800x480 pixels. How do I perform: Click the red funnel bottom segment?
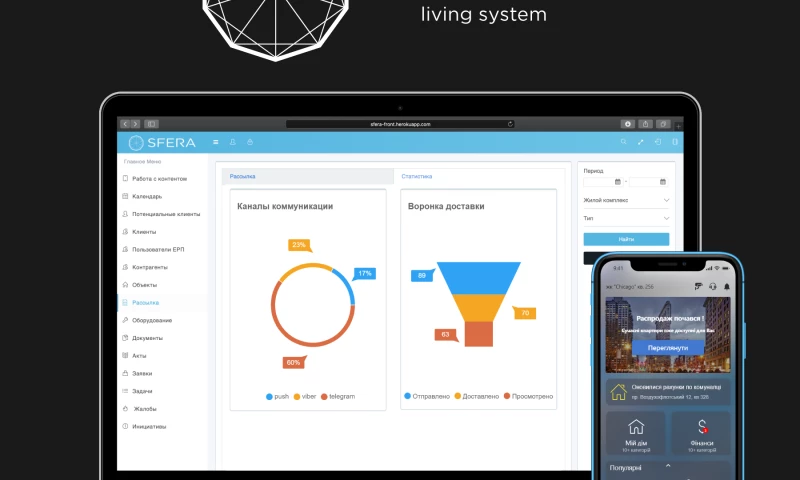pos(479,334)
